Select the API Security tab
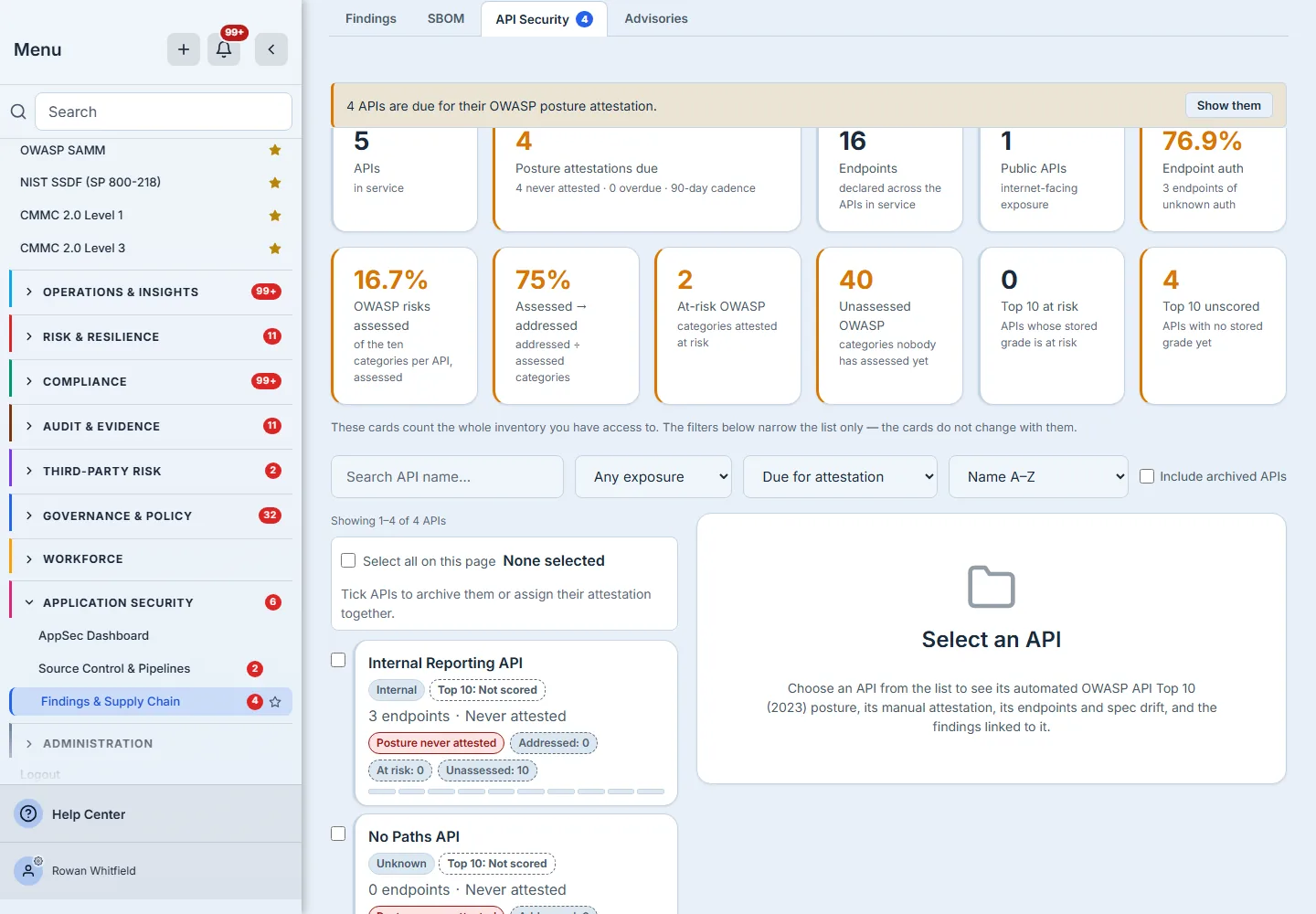 pos(544,19)
